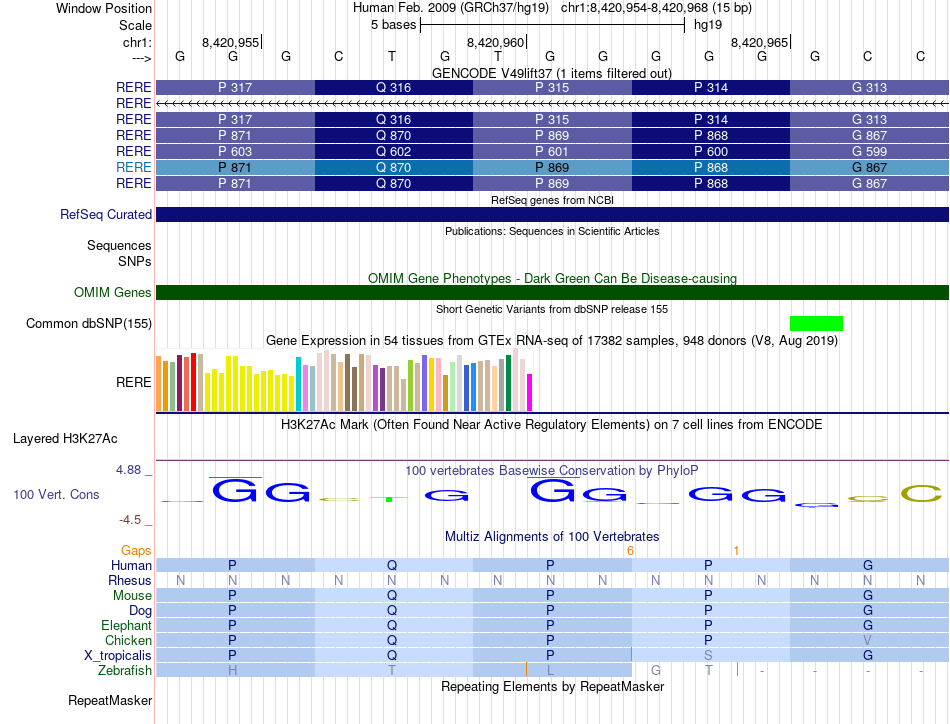Select codon G 599 in the RERE transcript
This screenshot has height=724, width=950.
click(x=869, y=151)
